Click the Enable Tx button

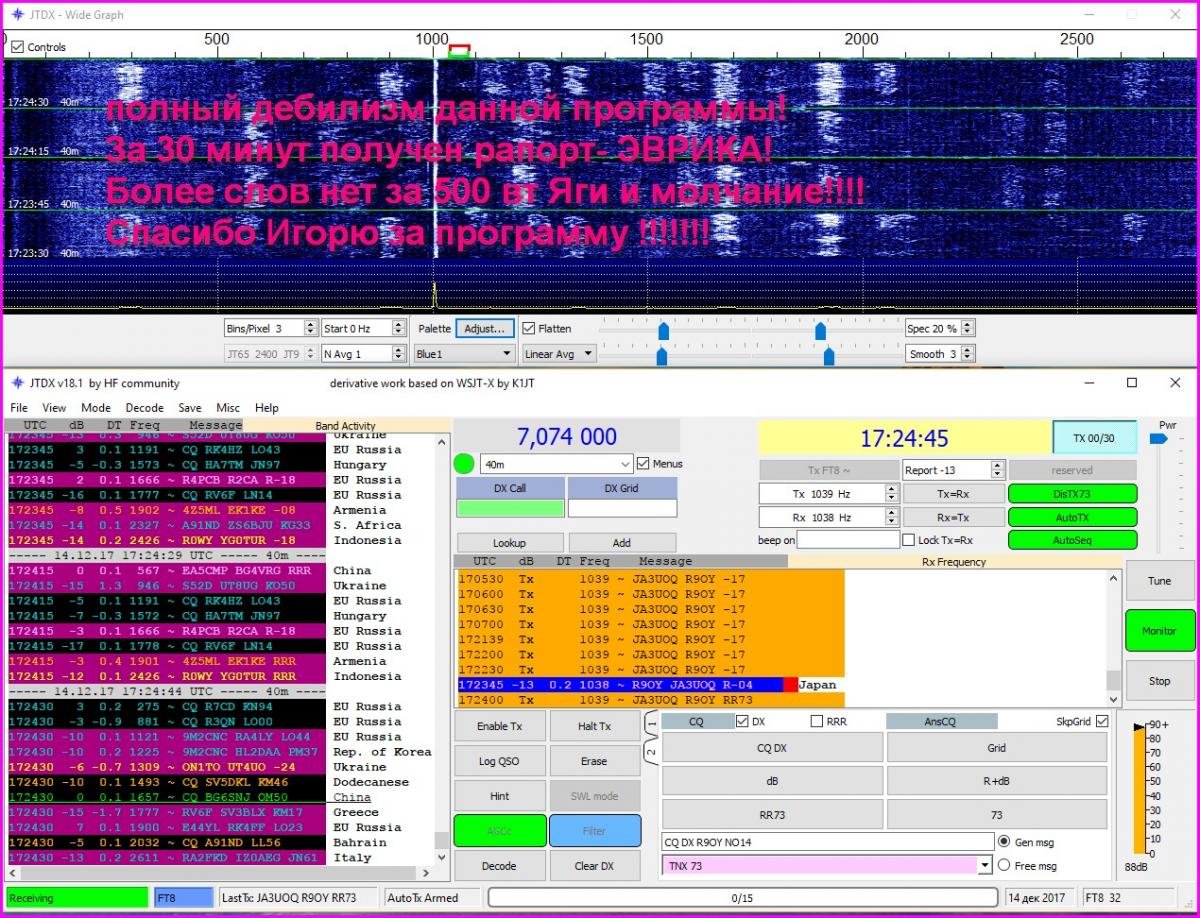(500, 727)
